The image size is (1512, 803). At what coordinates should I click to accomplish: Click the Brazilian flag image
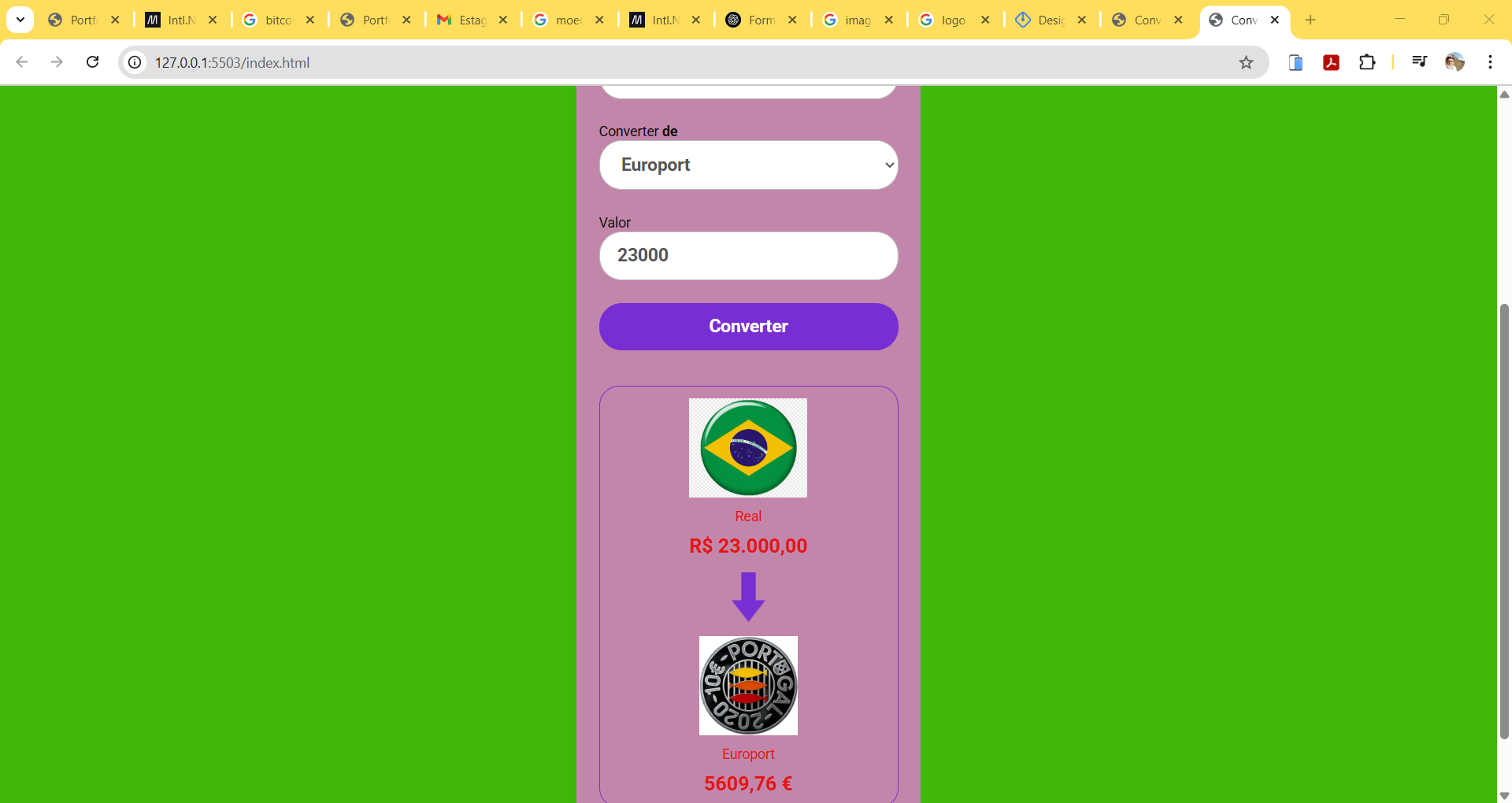point(747,447)
